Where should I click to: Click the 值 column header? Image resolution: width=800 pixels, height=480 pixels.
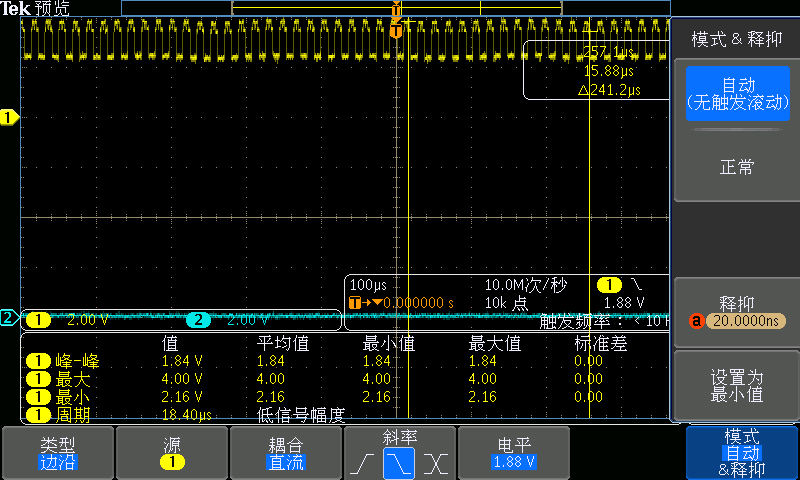click(x=170, y=343)
